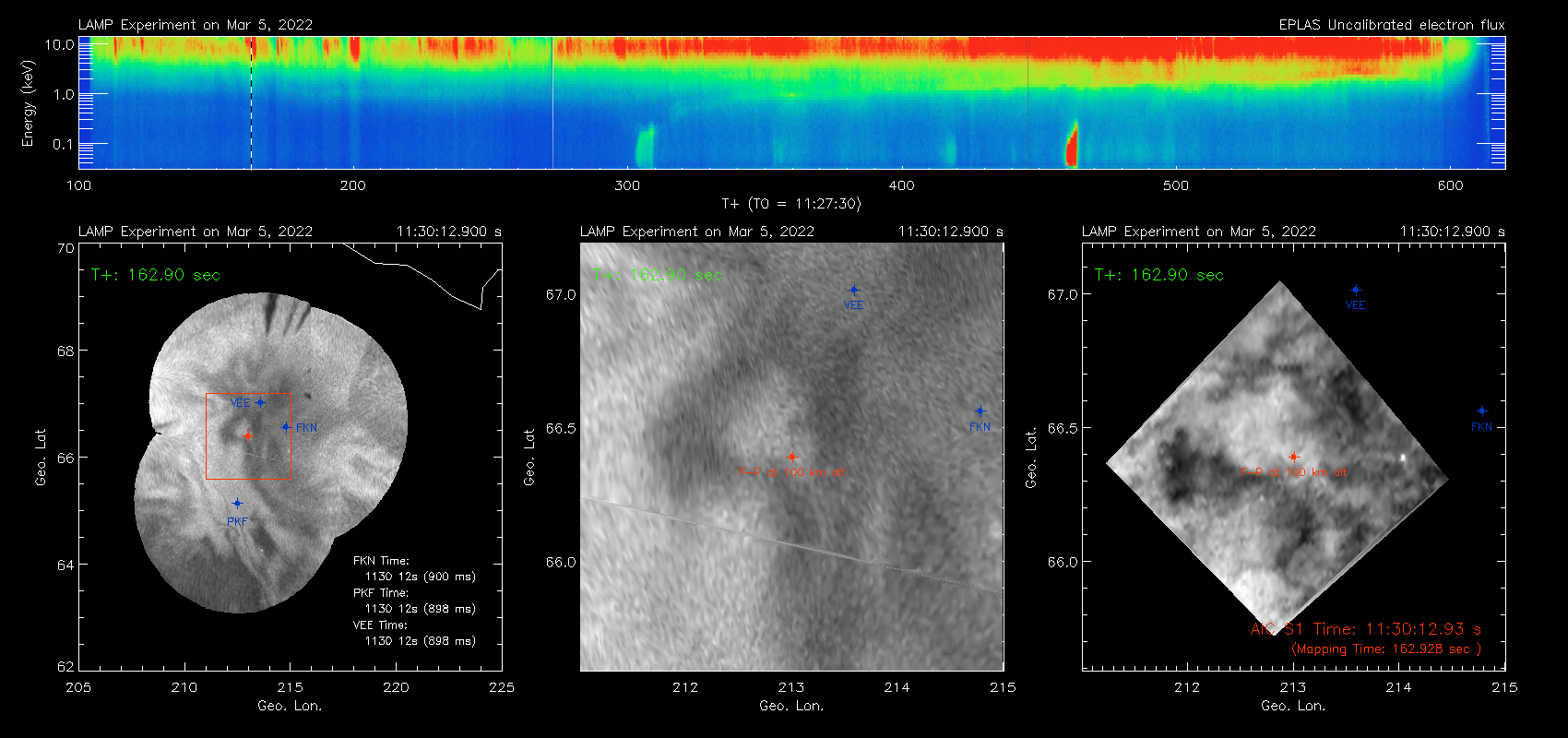Select the red footprint marker in the right diamond image
Screen dimensions: 1568x738
pyautogui.click(x=1293, y=457)
